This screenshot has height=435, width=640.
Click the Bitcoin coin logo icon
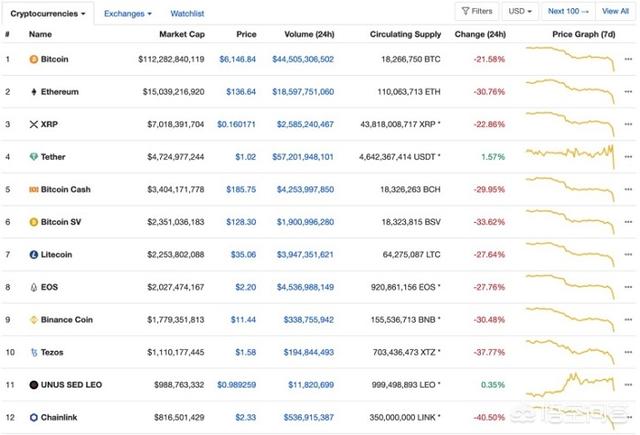[33, 59]
